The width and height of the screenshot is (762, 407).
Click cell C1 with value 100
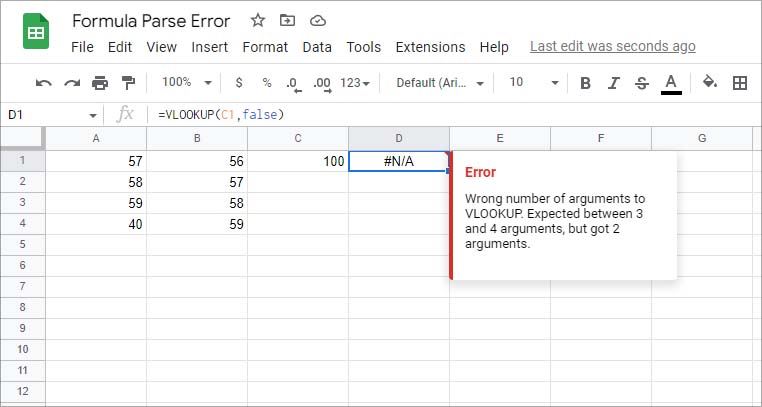pyautogui.click(x=298, y=161)
